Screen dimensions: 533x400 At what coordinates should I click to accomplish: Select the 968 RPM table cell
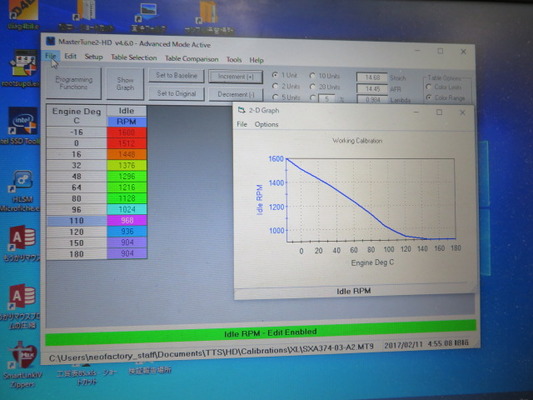[x=126, y=221]
